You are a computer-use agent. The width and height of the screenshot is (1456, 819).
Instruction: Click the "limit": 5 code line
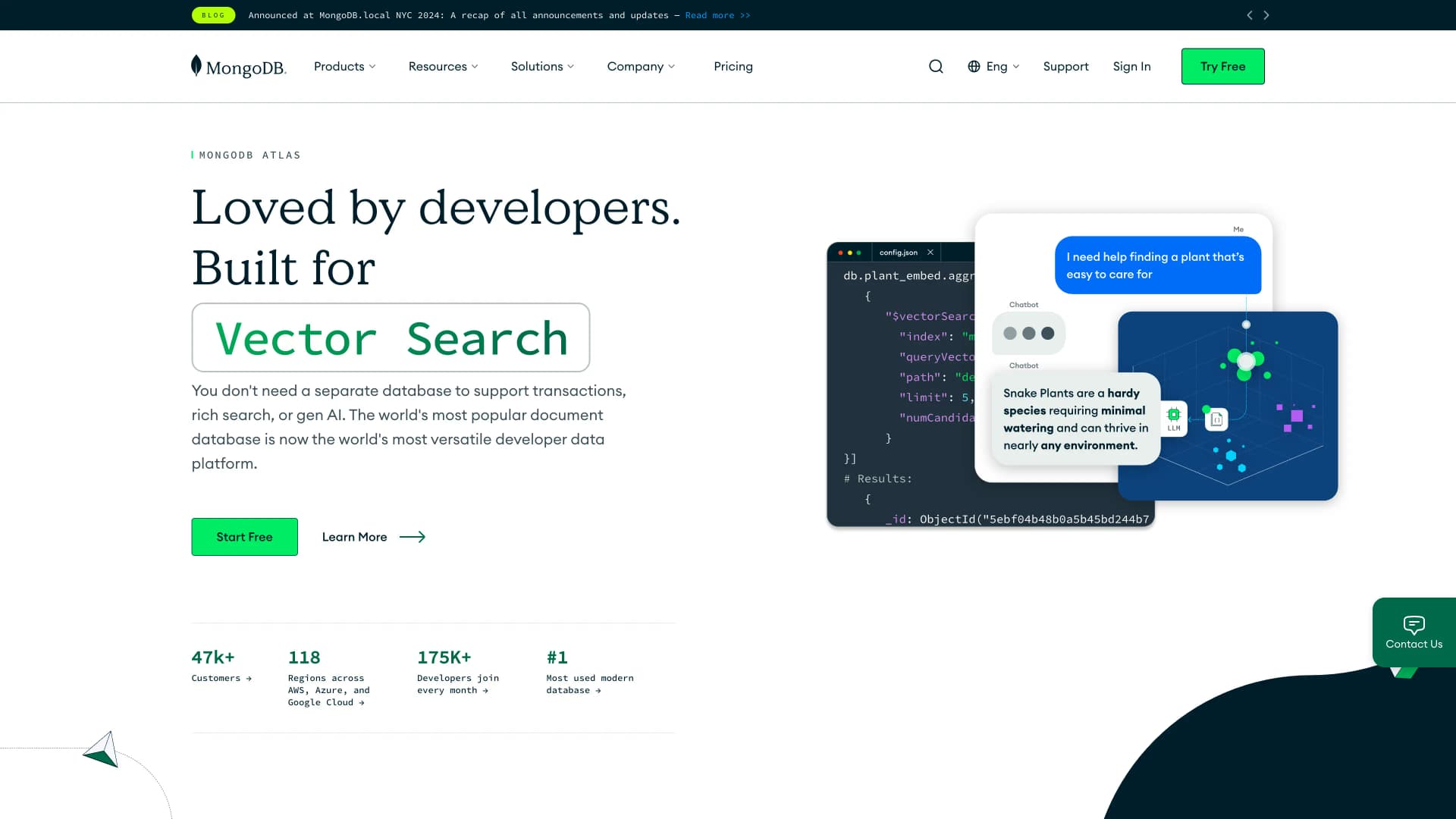point(937,397)
